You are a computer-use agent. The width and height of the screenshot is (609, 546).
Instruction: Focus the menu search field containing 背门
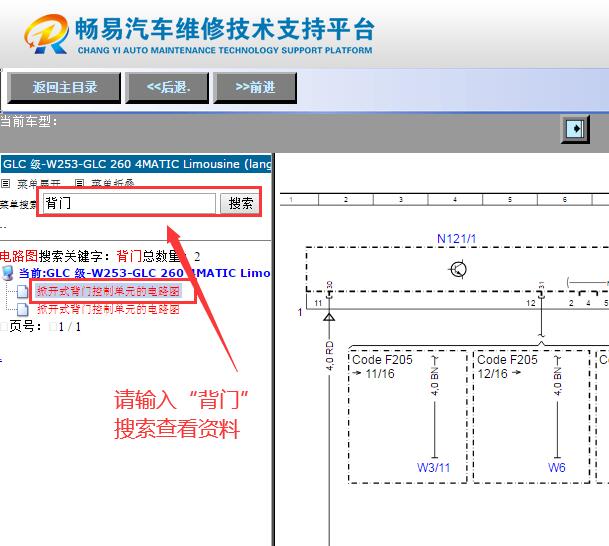pos(129,203)
